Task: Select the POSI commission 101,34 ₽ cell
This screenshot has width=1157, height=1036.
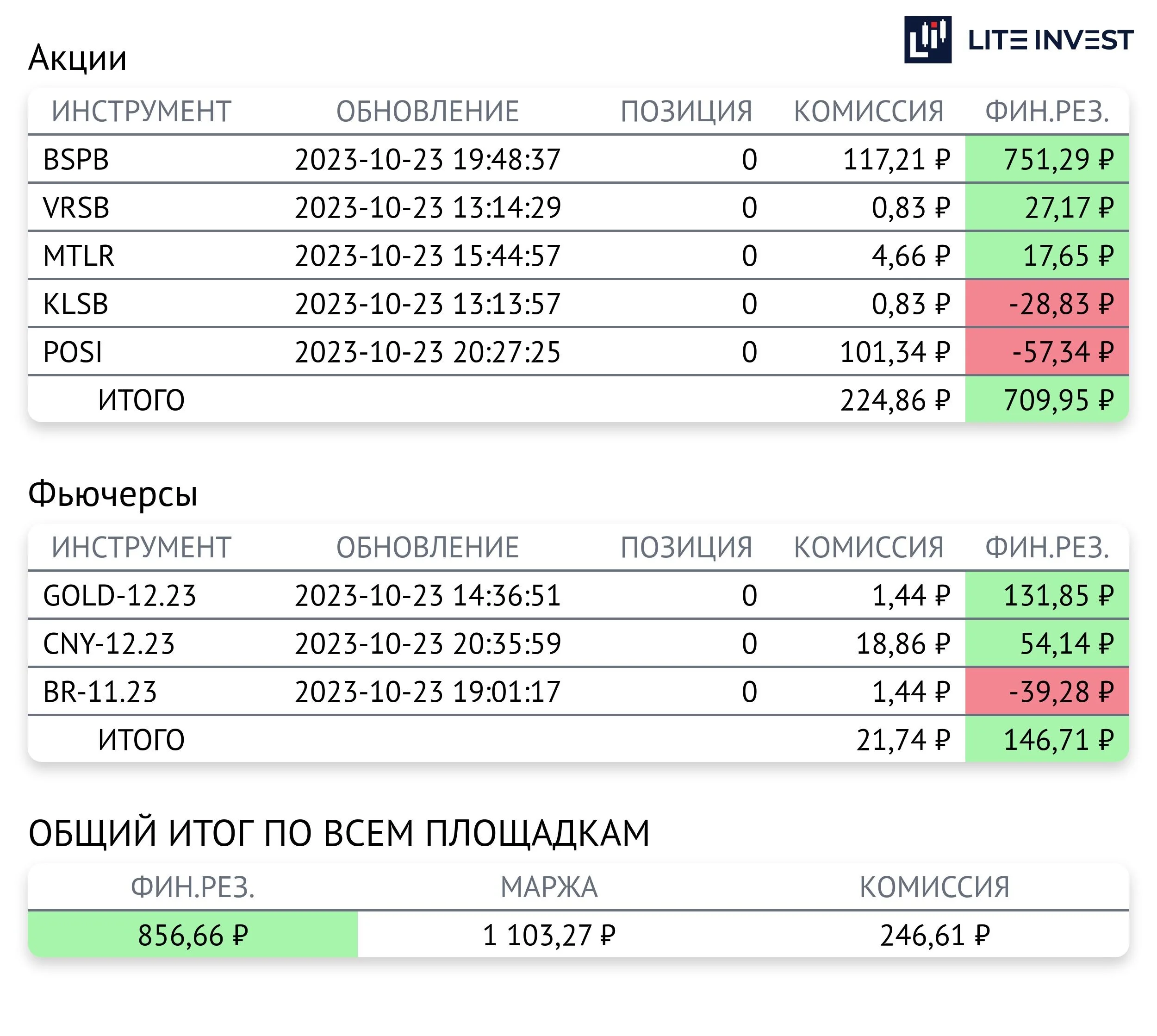Action: [895, 352]
